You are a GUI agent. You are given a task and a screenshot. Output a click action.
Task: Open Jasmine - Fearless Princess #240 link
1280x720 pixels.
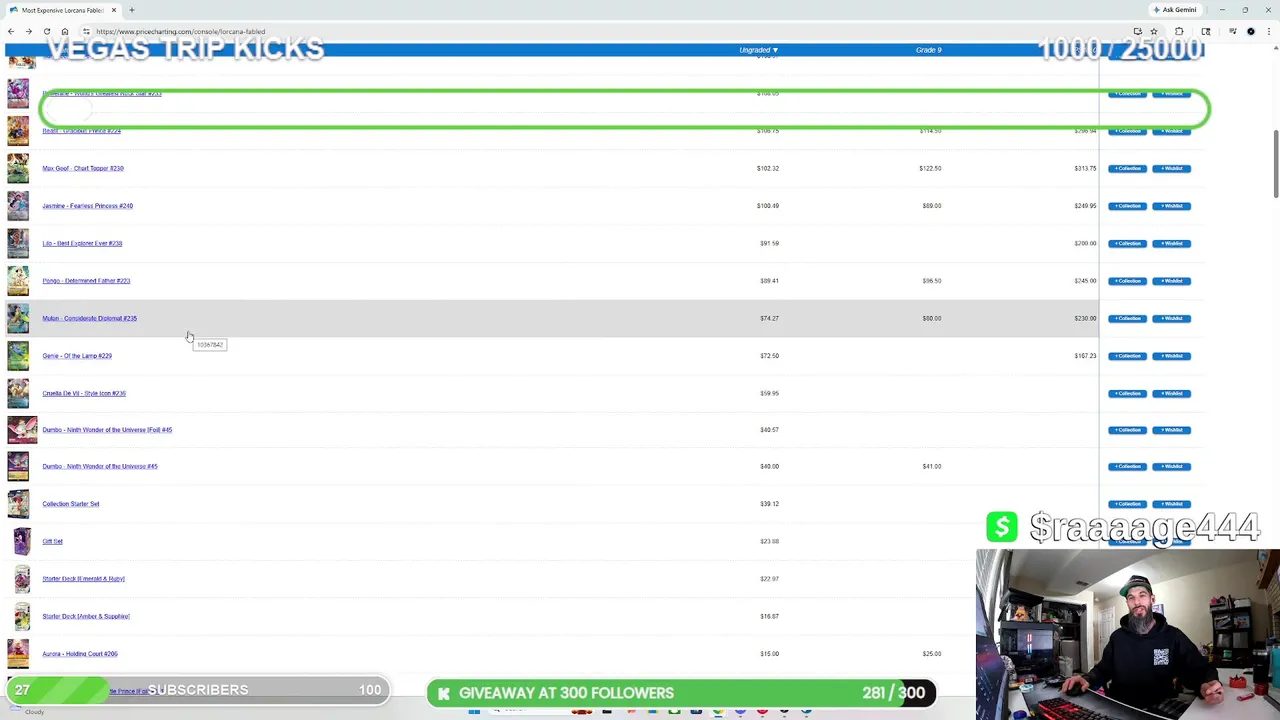(87, 206)
